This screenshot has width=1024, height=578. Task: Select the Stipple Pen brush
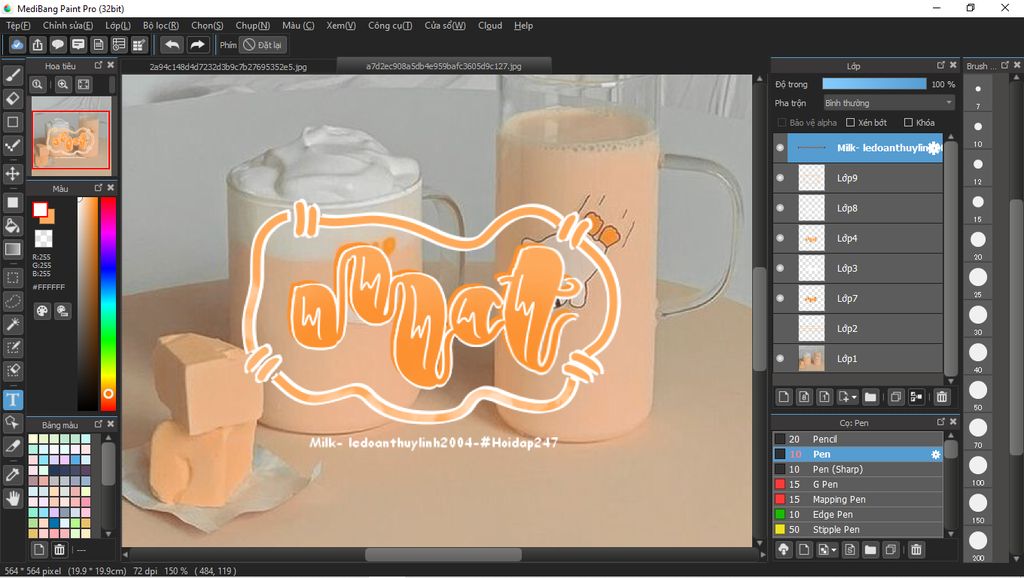pos(857,529)
